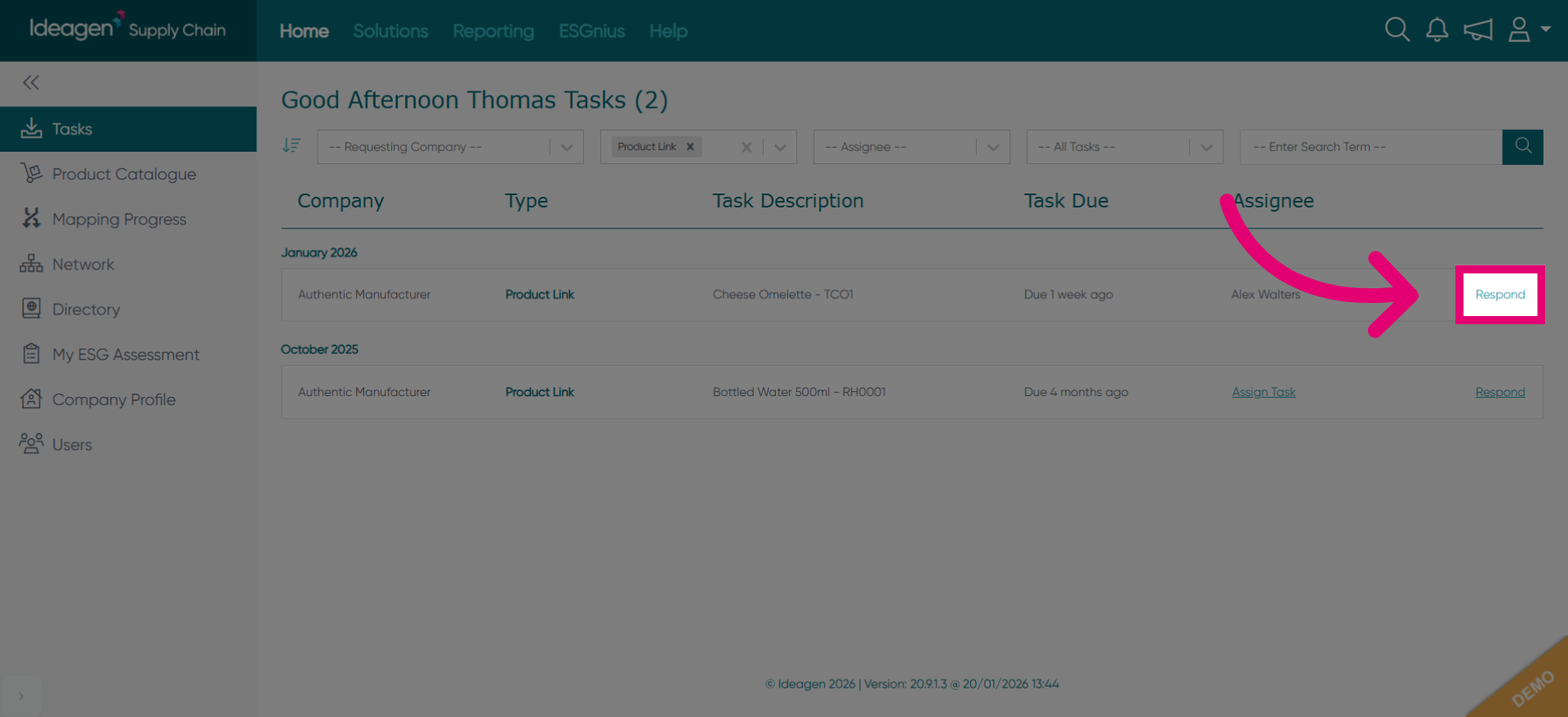Click Respond for the Bottled Water task
1568x717 pixels.
click(1500, 392)
